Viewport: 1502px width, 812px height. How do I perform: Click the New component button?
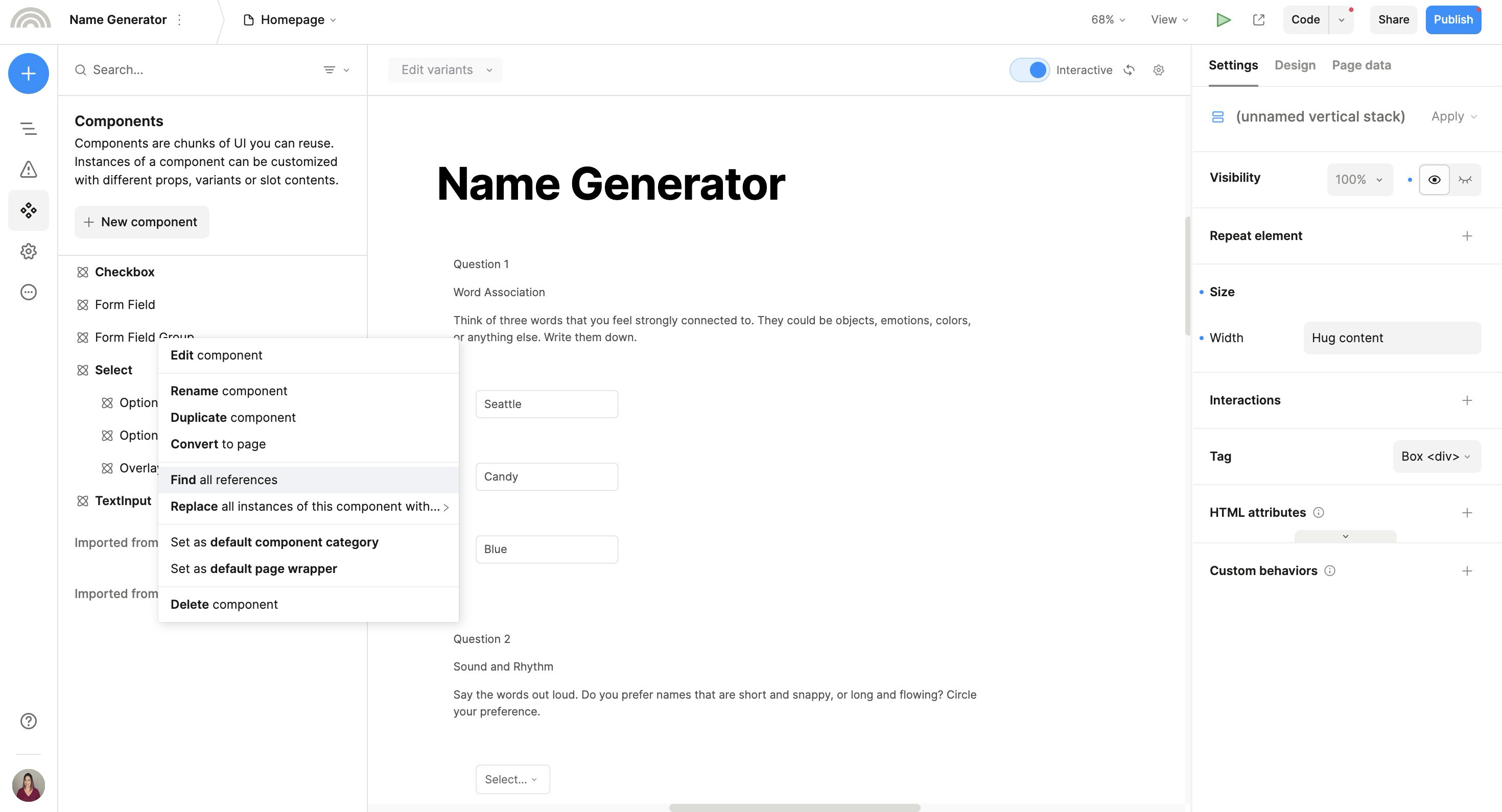(x=141, y=222)
